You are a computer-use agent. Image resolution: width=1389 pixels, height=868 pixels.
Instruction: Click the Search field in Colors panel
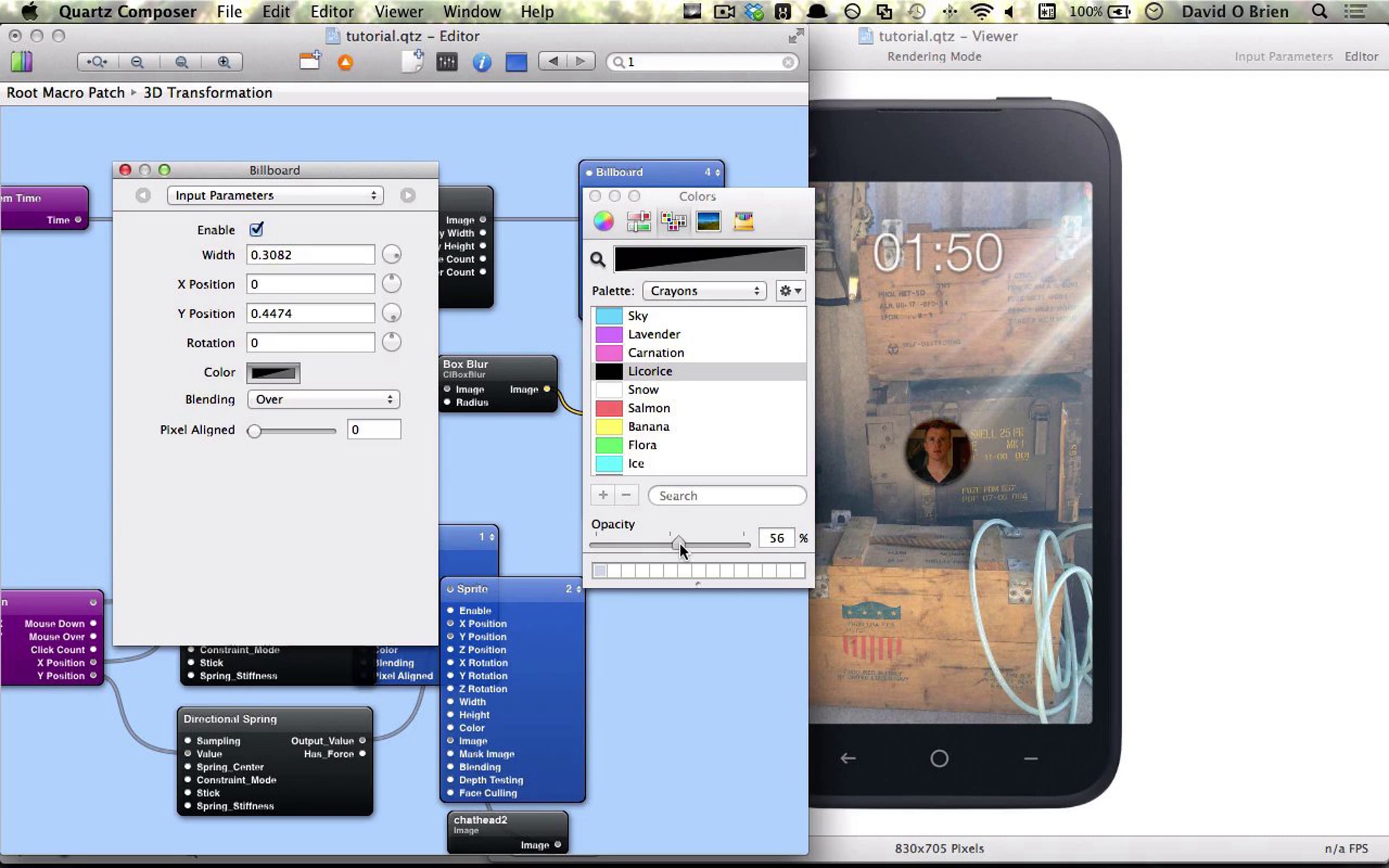[x=727, y=495]
